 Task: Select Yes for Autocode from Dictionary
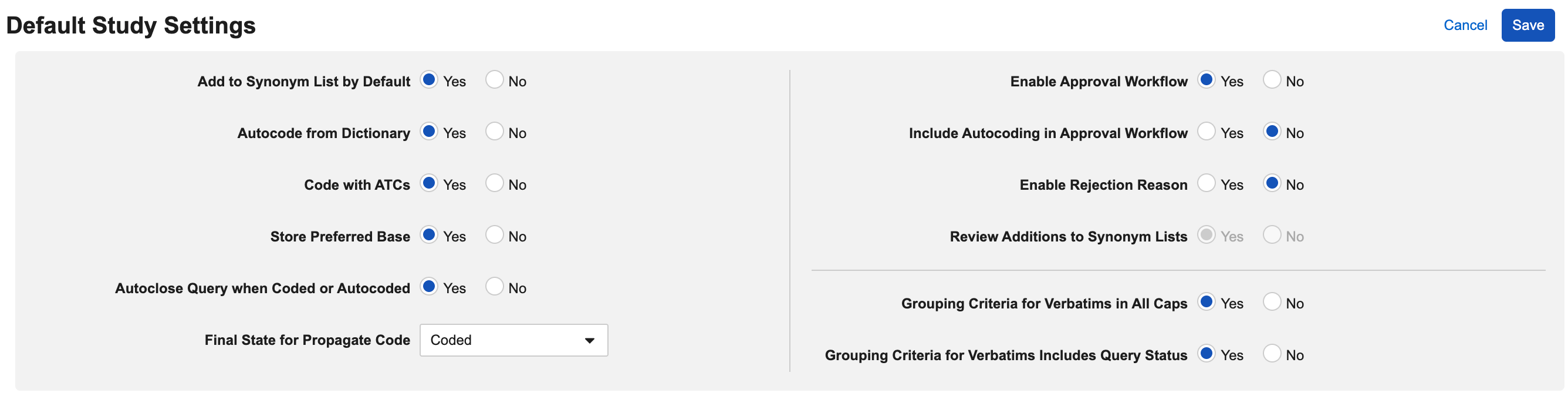[x=429, y=132]
